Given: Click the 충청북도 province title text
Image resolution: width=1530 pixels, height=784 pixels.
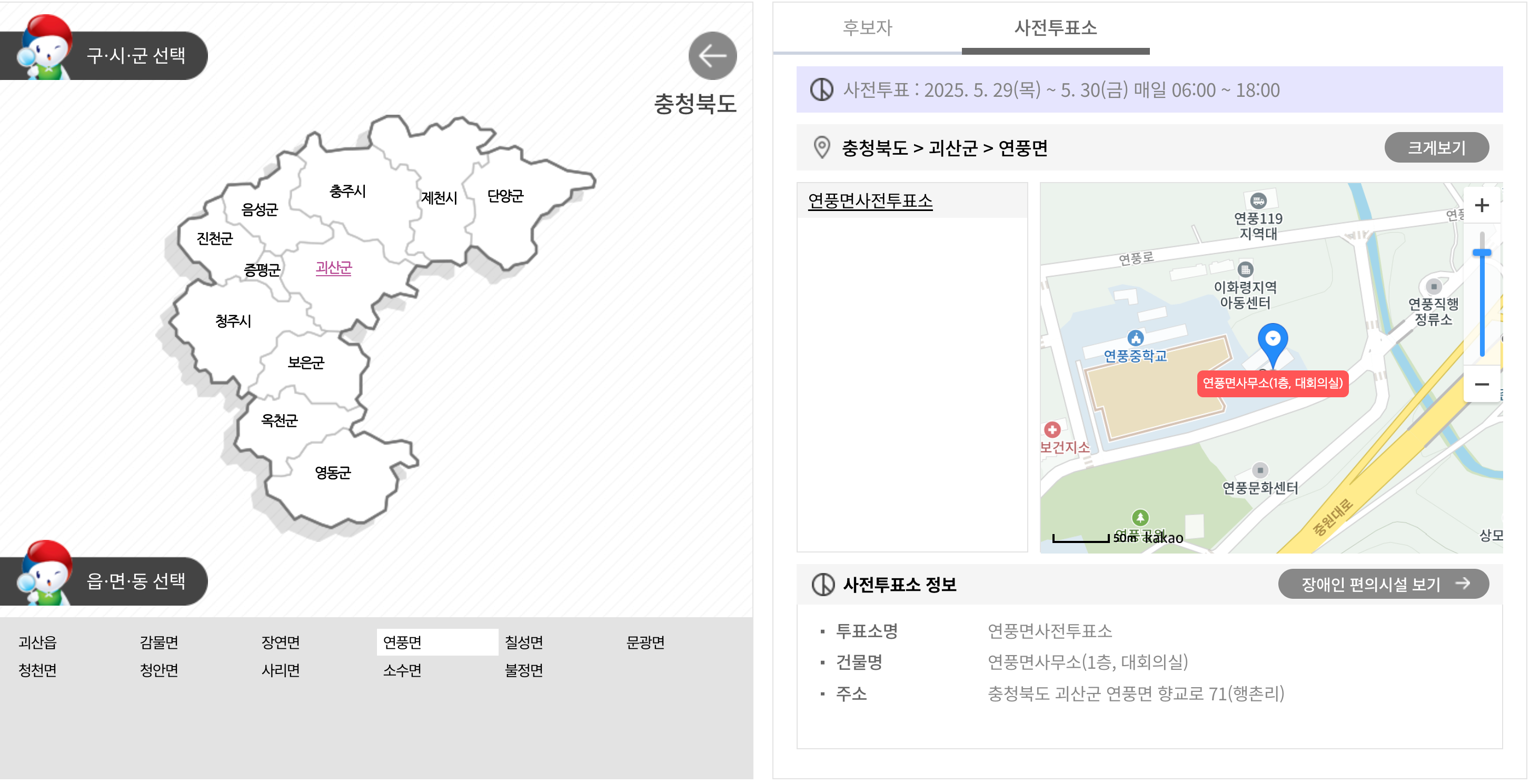Looking at the screenshot, I should (x=695, y=104).
